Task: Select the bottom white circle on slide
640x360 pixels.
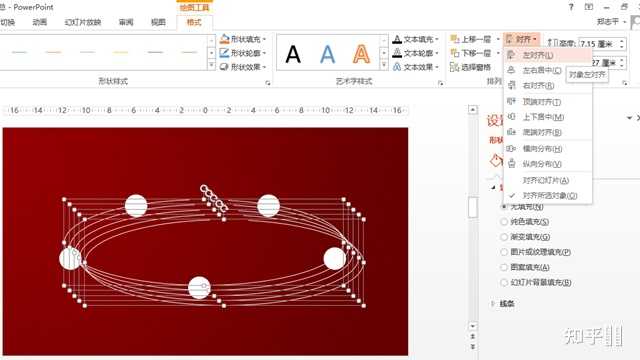Action: pos(199,288)
